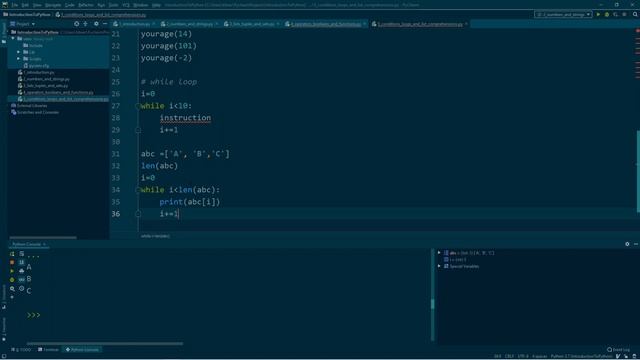Switch to the 3_lists_tuples_and_sets.py tab
The width and height of the screenshot is (640, 360).
pos(251,24)
